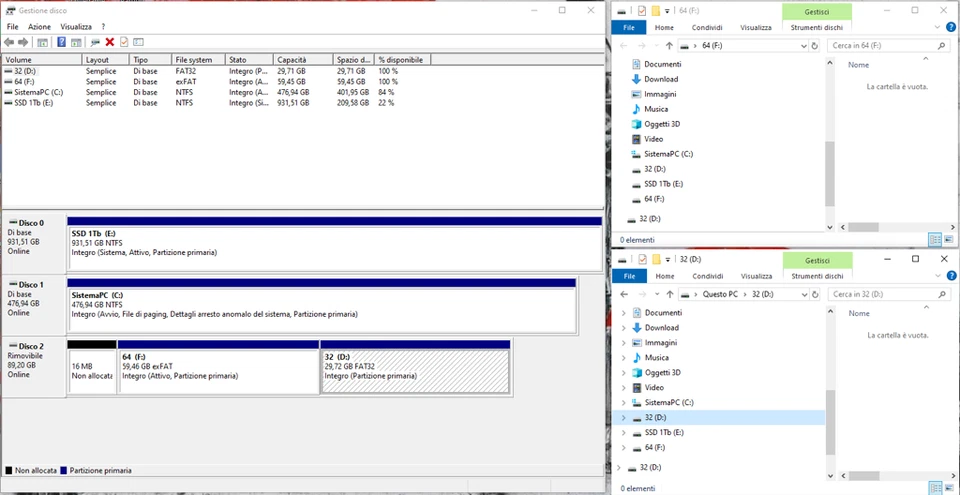Open Strumenti dischi tab in 64 (F:) Explorer

click(x=817, y=27)
